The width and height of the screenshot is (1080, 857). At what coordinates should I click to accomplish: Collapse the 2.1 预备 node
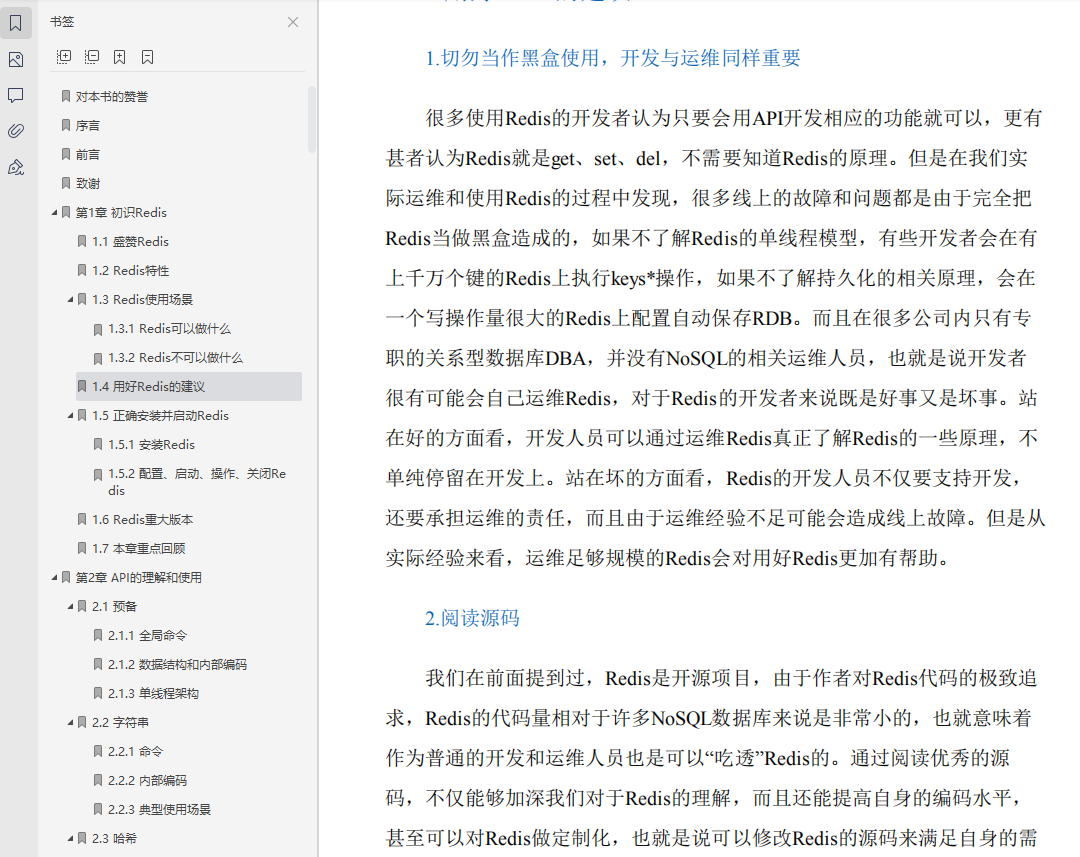(x=70, y=606)
